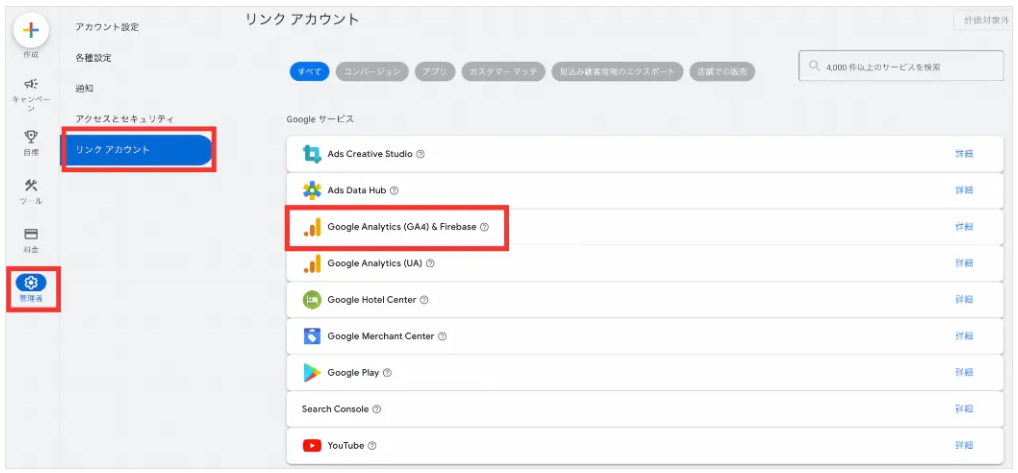Image resolution: width=1018 pixels, height=473 pixels.
Task: Click the YouTube logo icon
Action: [x=312, y=445]
